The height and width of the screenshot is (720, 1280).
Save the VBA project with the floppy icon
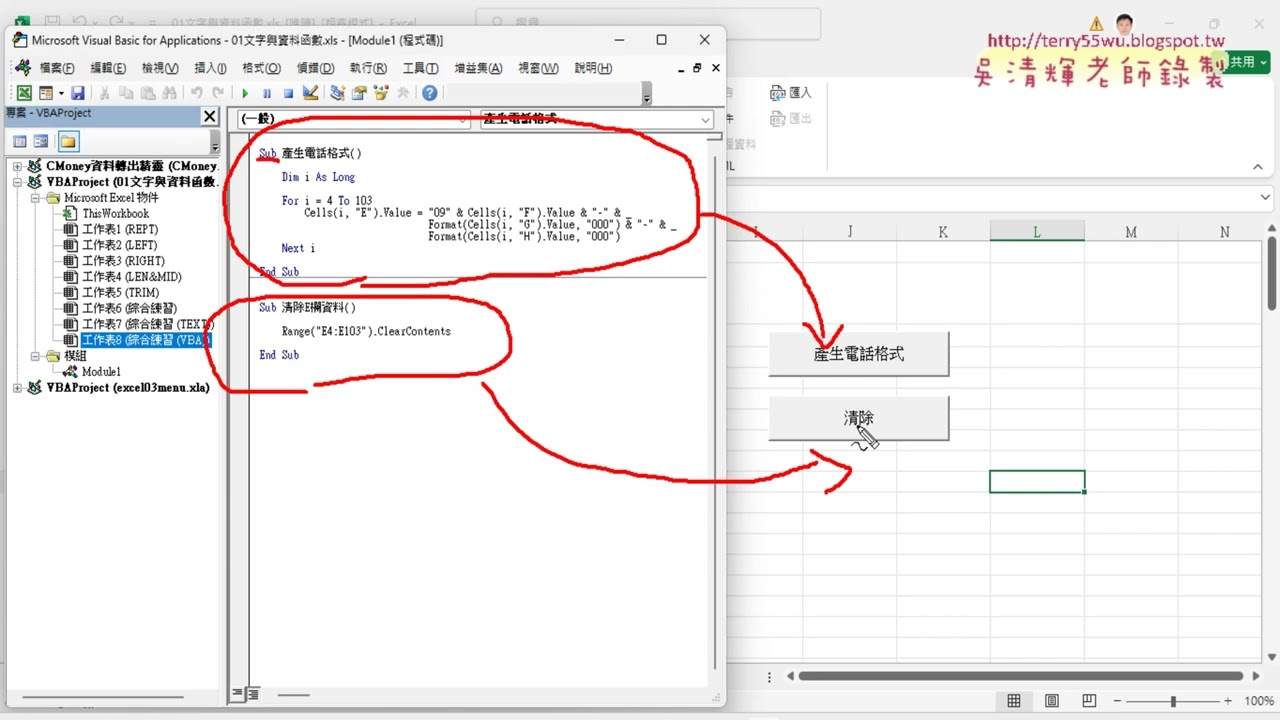tap(77, 93)
